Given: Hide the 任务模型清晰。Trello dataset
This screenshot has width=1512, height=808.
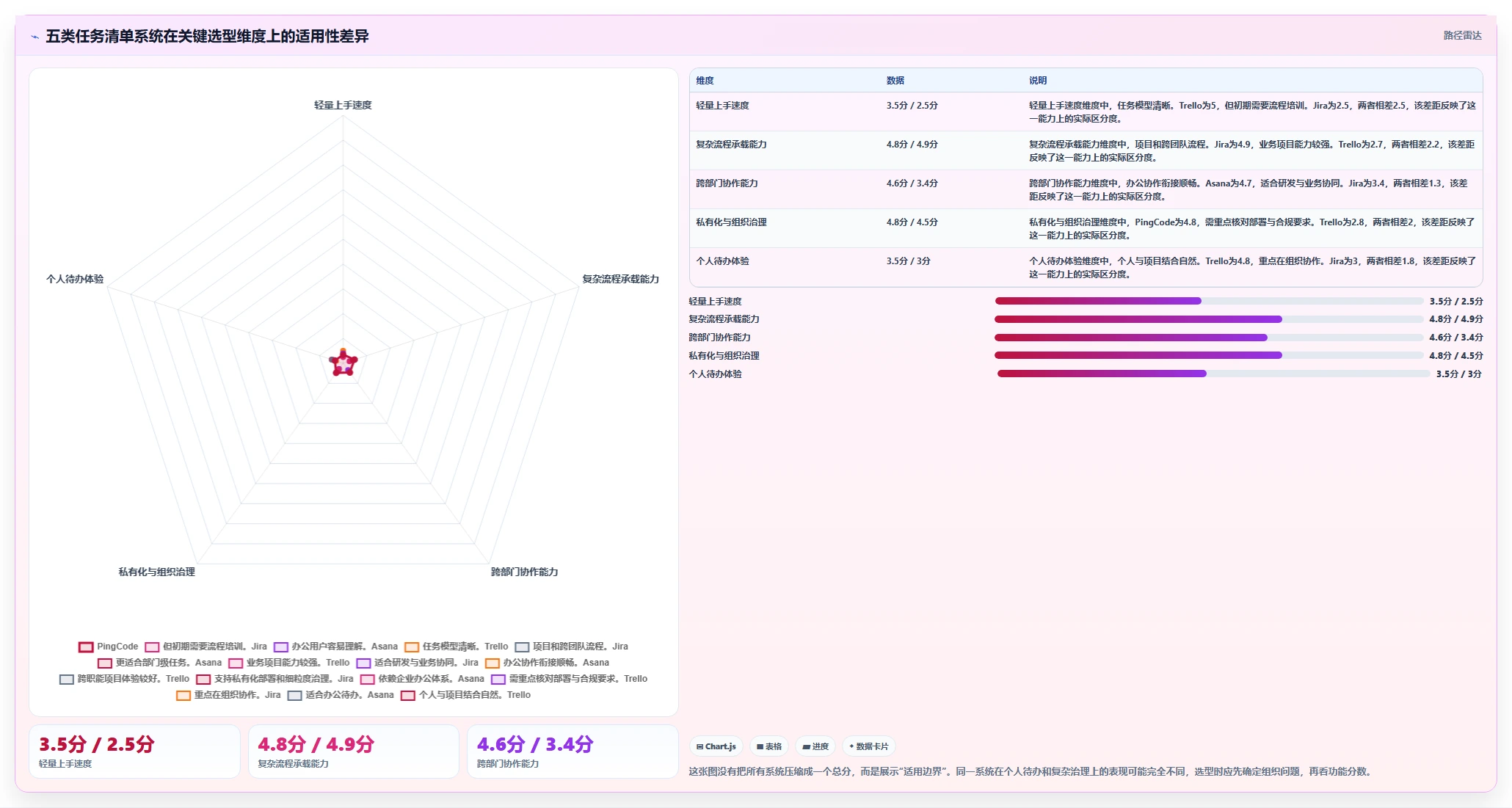Looking at the screenshot, I should pyautogui.click(x=456, y=647).
